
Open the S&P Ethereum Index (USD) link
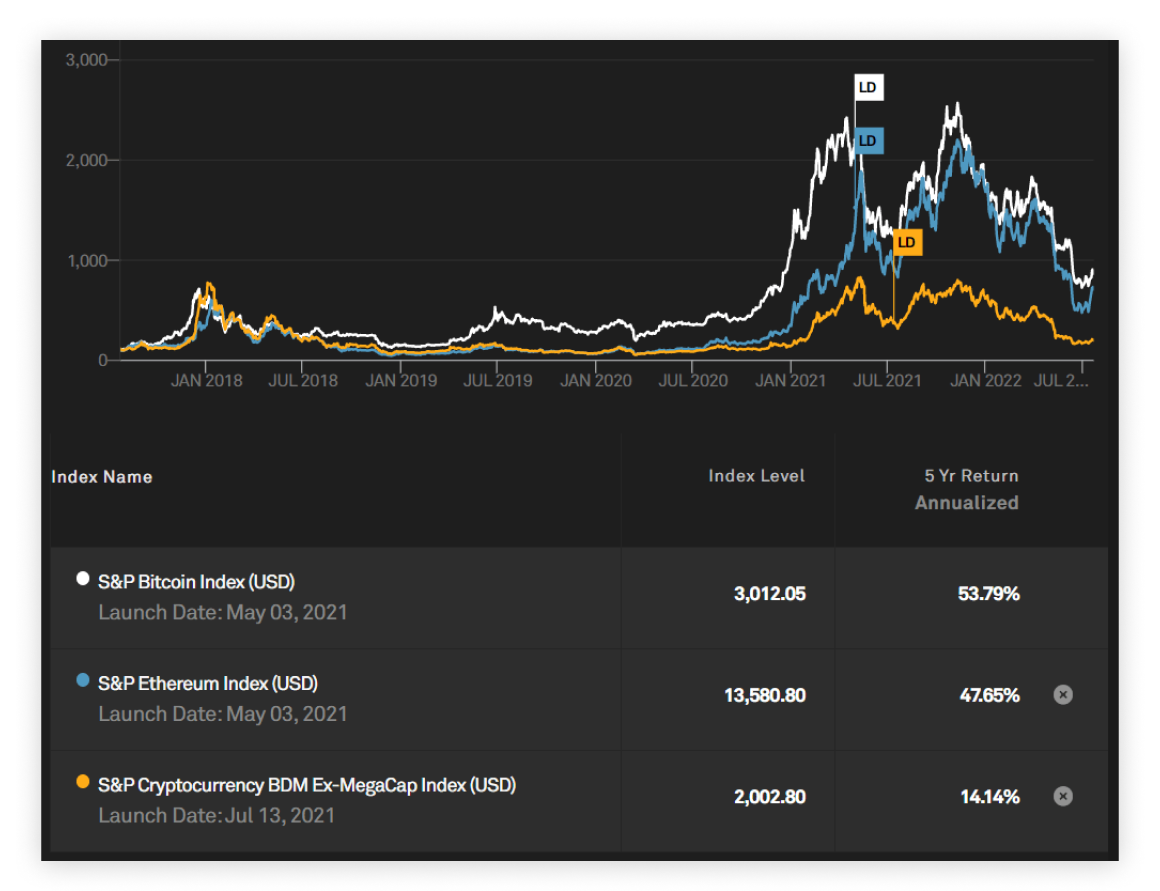(x=207, y=684)
